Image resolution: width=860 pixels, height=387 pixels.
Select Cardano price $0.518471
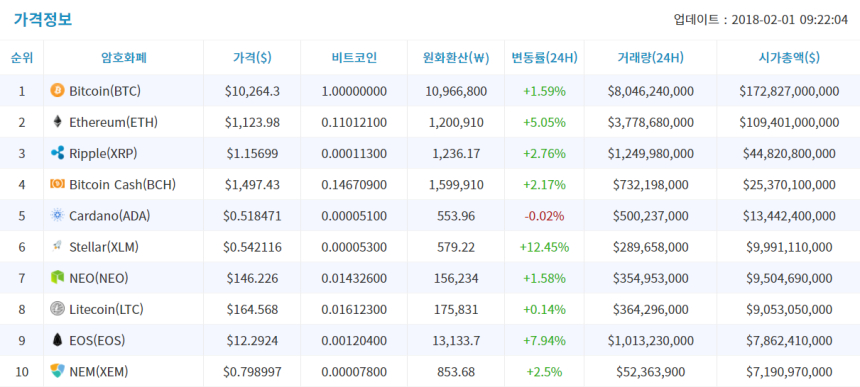click(x=252, y=216)
